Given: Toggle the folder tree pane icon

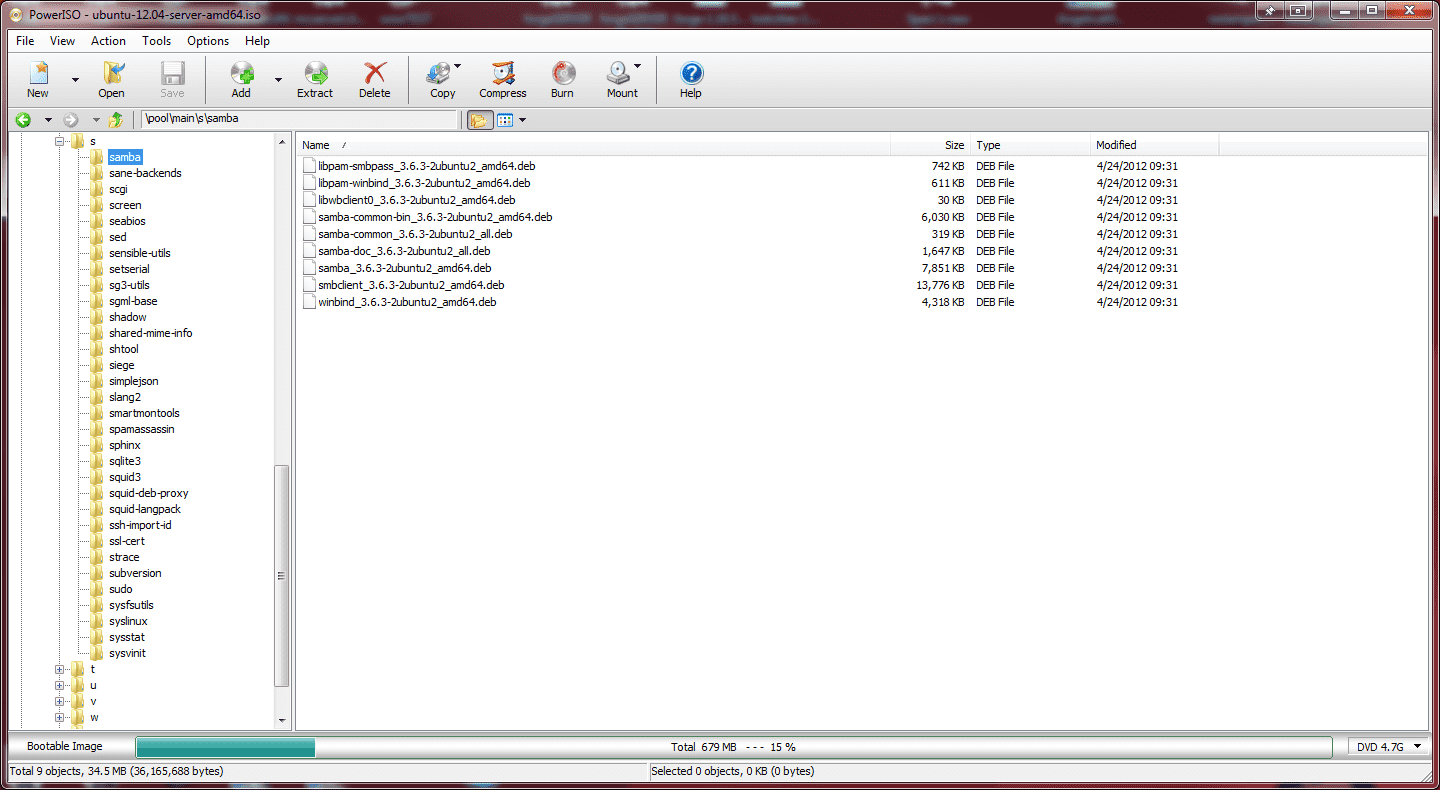Looking at the screenshot, I should point(479,120).
